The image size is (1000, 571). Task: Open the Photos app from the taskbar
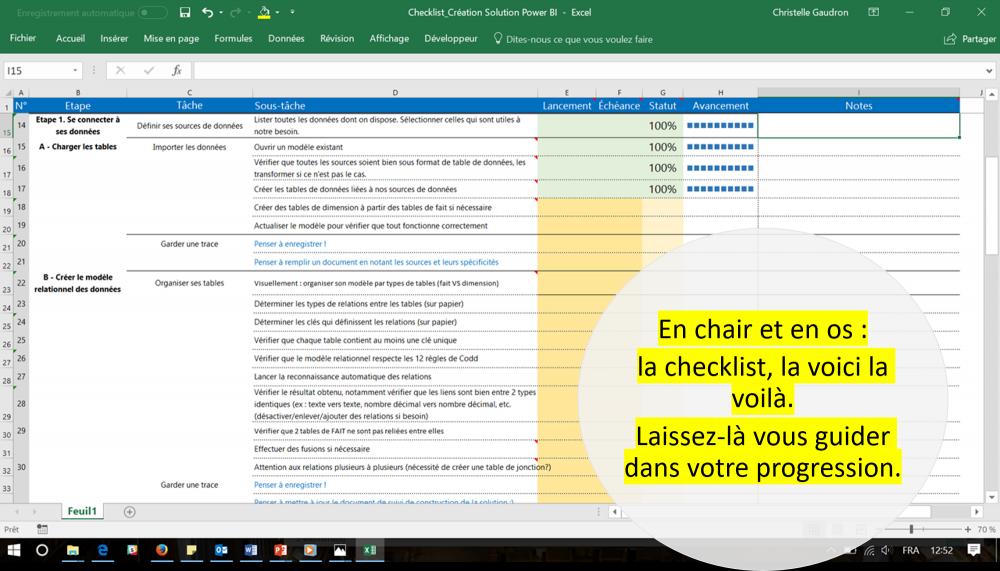(x=340, y=550)
